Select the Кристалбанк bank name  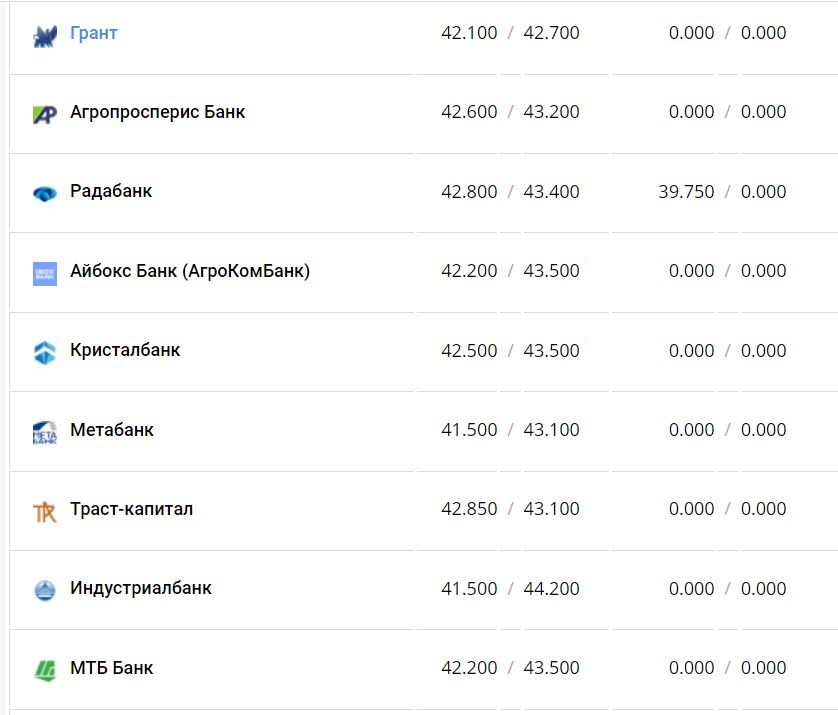point(125,350)
